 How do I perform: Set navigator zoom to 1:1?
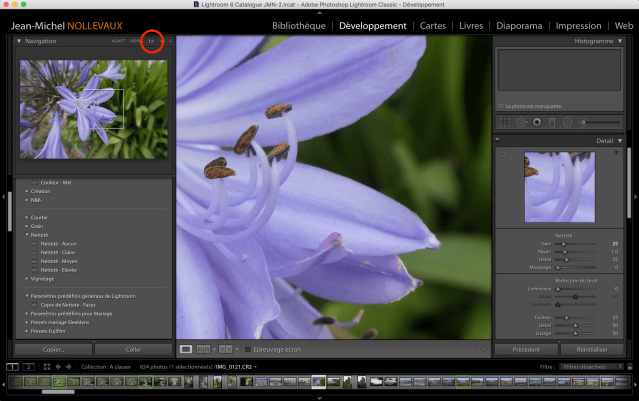[x=151, y=41]
